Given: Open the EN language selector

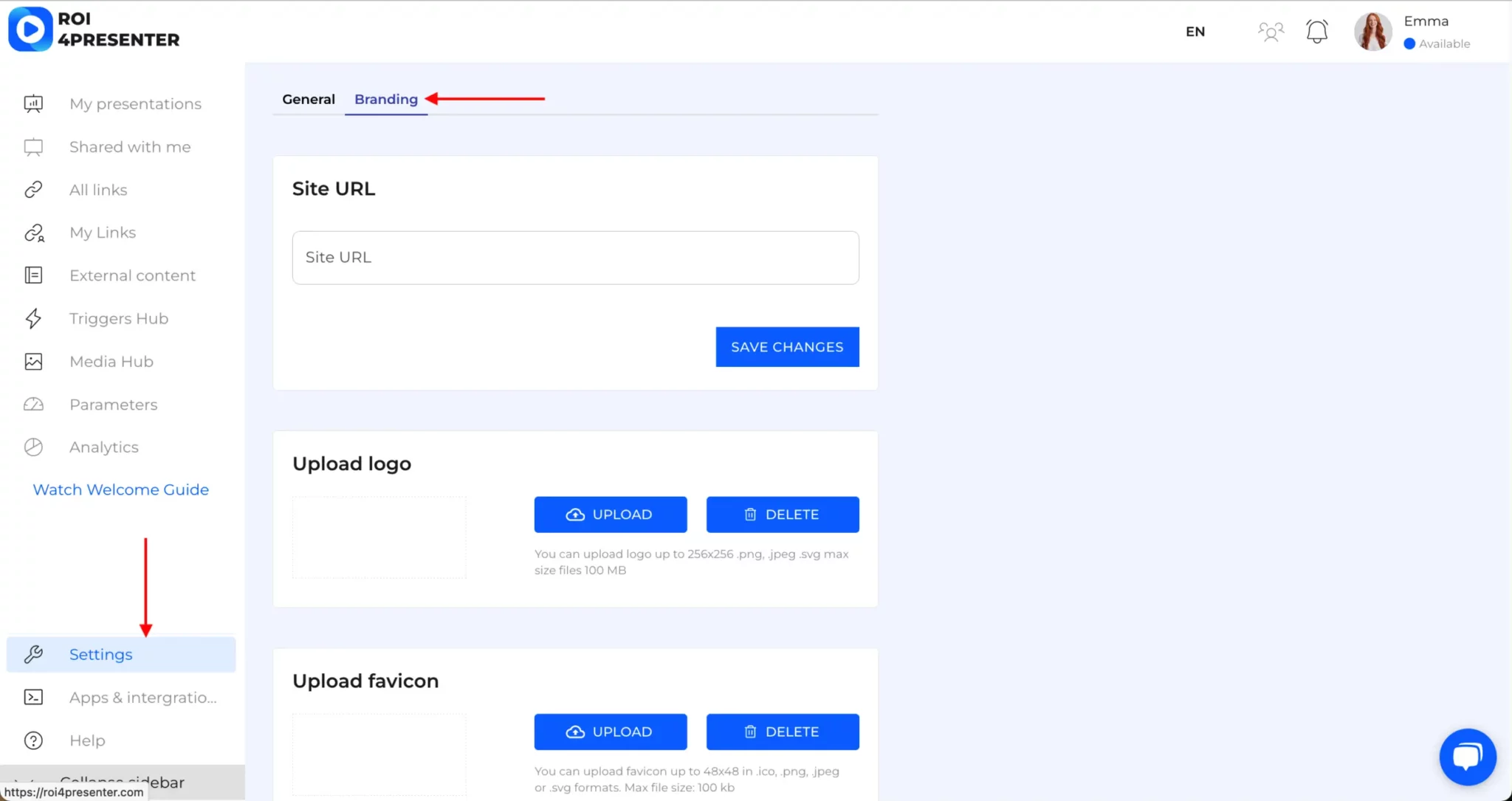Looking at the screenshot, I should (x=1195, y=32).
